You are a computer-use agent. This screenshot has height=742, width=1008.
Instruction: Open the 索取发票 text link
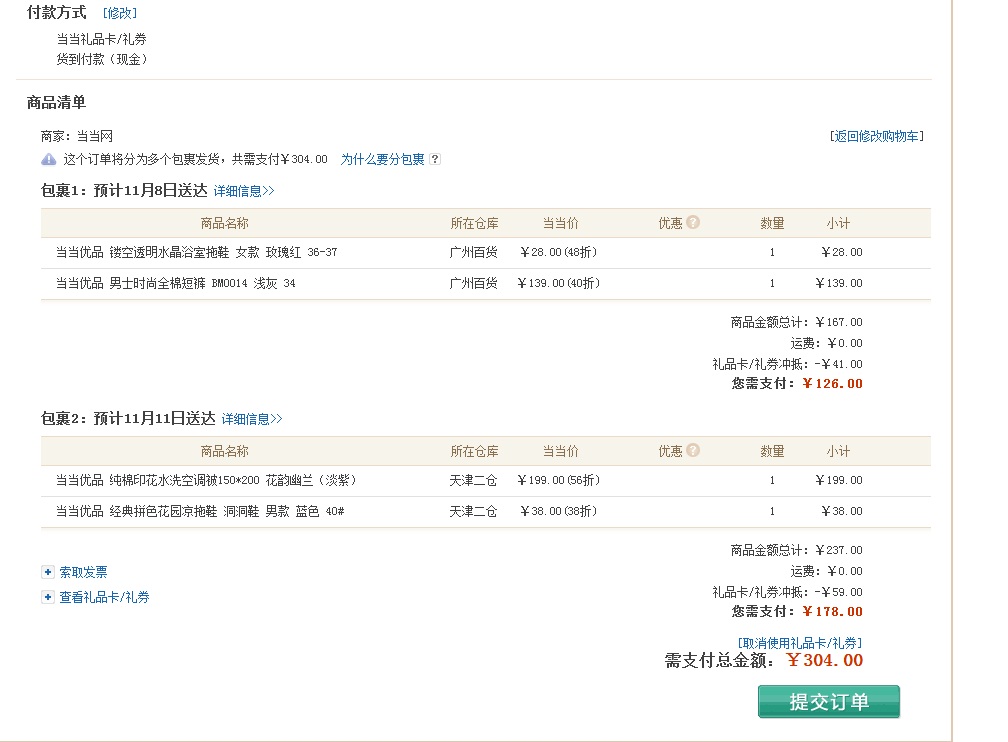pos(83,572)
